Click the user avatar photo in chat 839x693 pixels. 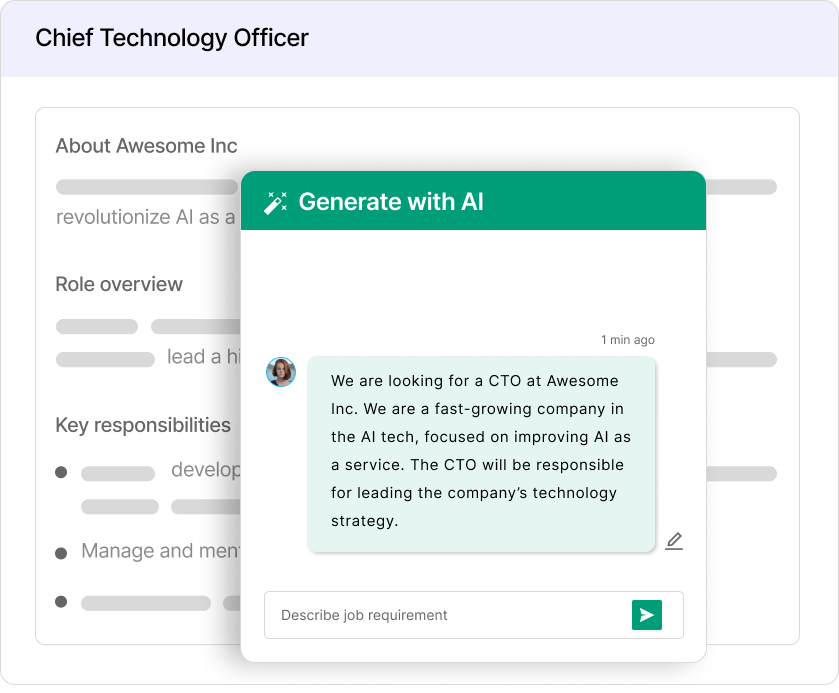[281, 372]
